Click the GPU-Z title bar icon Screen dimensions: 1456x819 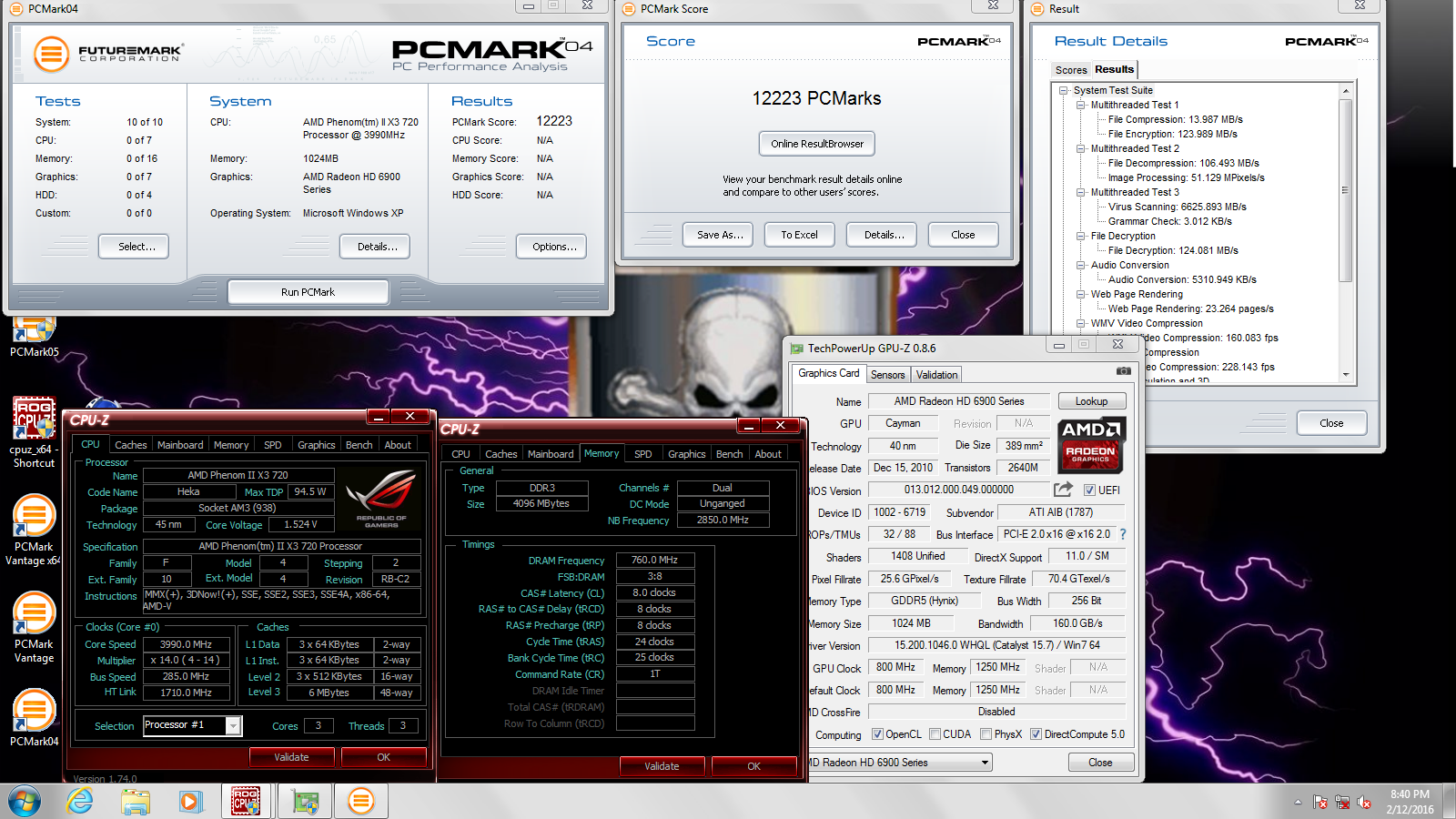pos(797,349)
